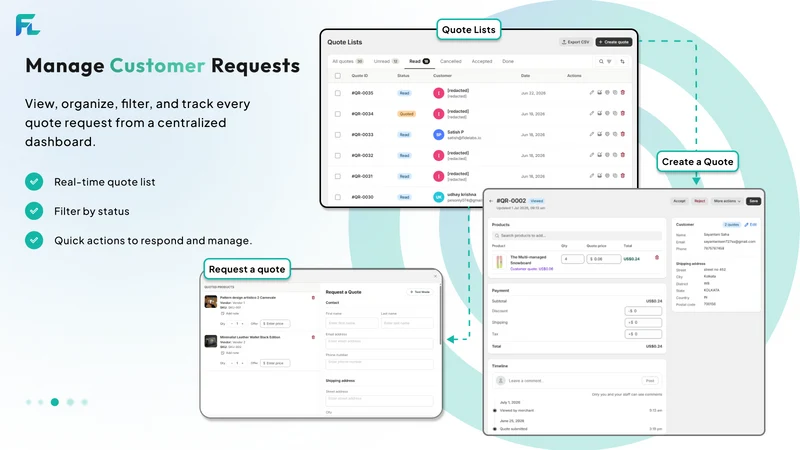This screenshot has width=800, height=450.
Task: Tick checkbox for quote #QR-0030
Action: pyautogui.click(x=338, y=197)
